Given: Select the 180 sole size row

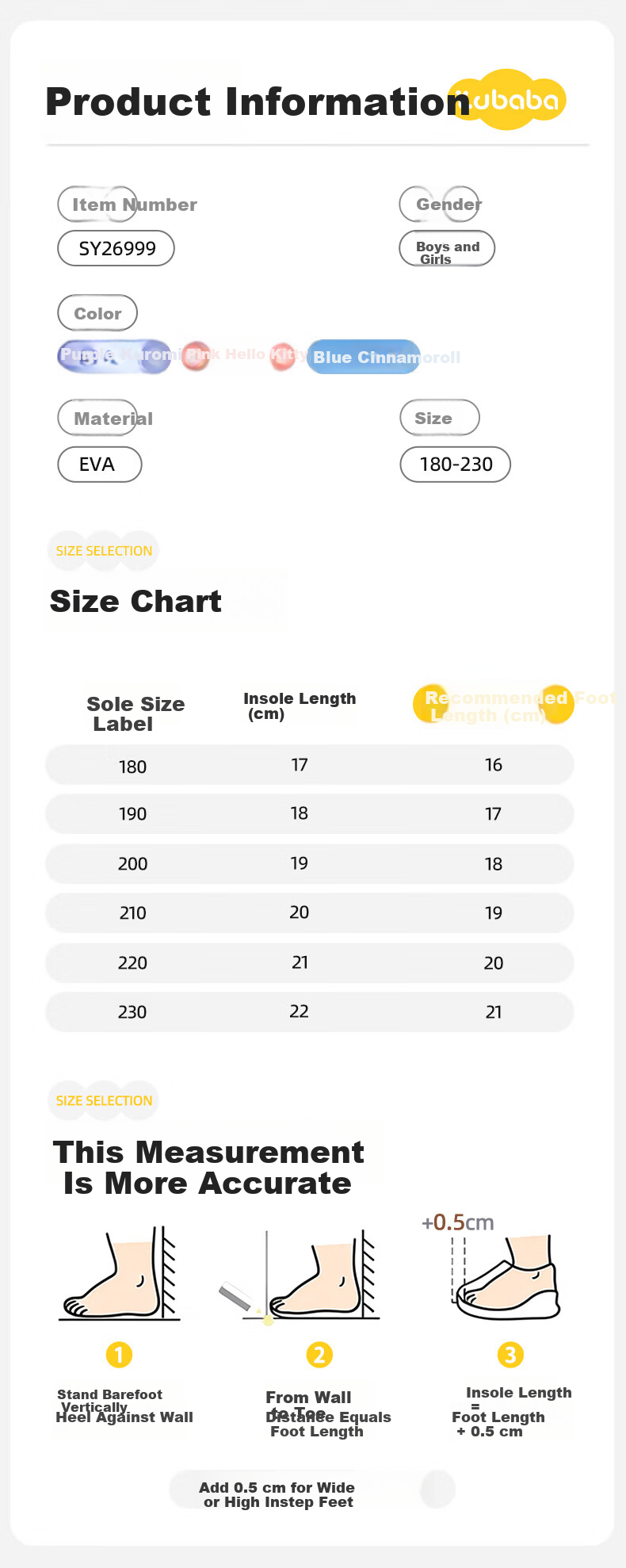Looking at the screenshot, I should (x=310, y=765).
